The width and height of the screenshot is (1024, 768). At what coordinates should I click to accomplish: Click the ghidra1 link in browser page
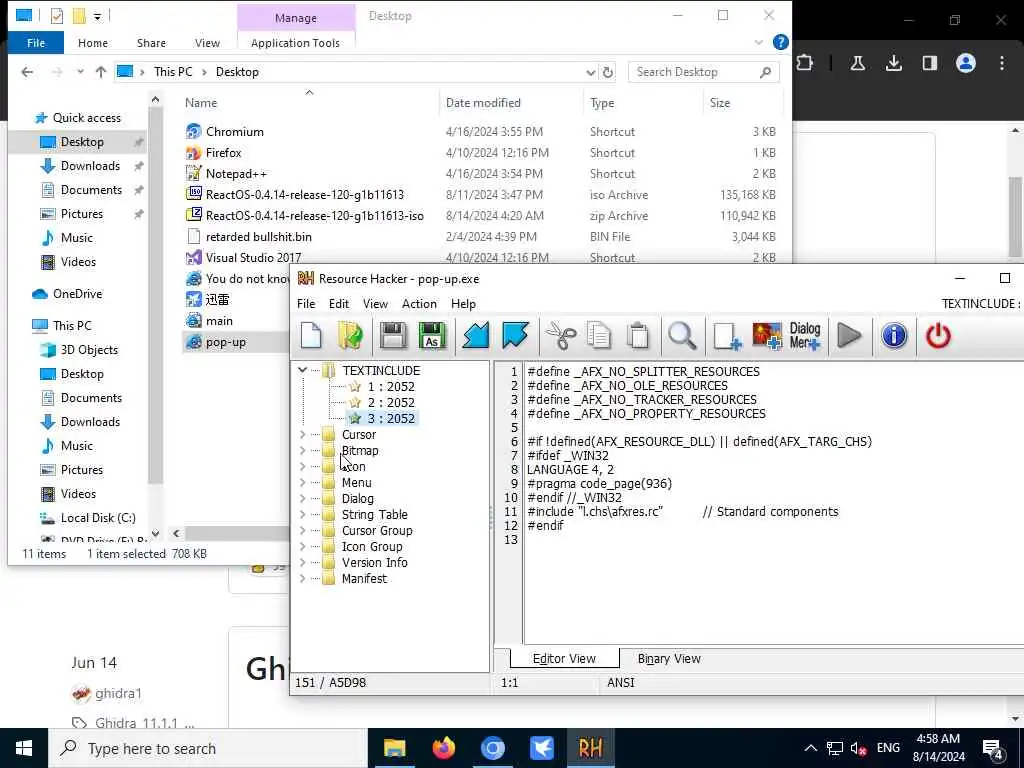tap(118, 693)
